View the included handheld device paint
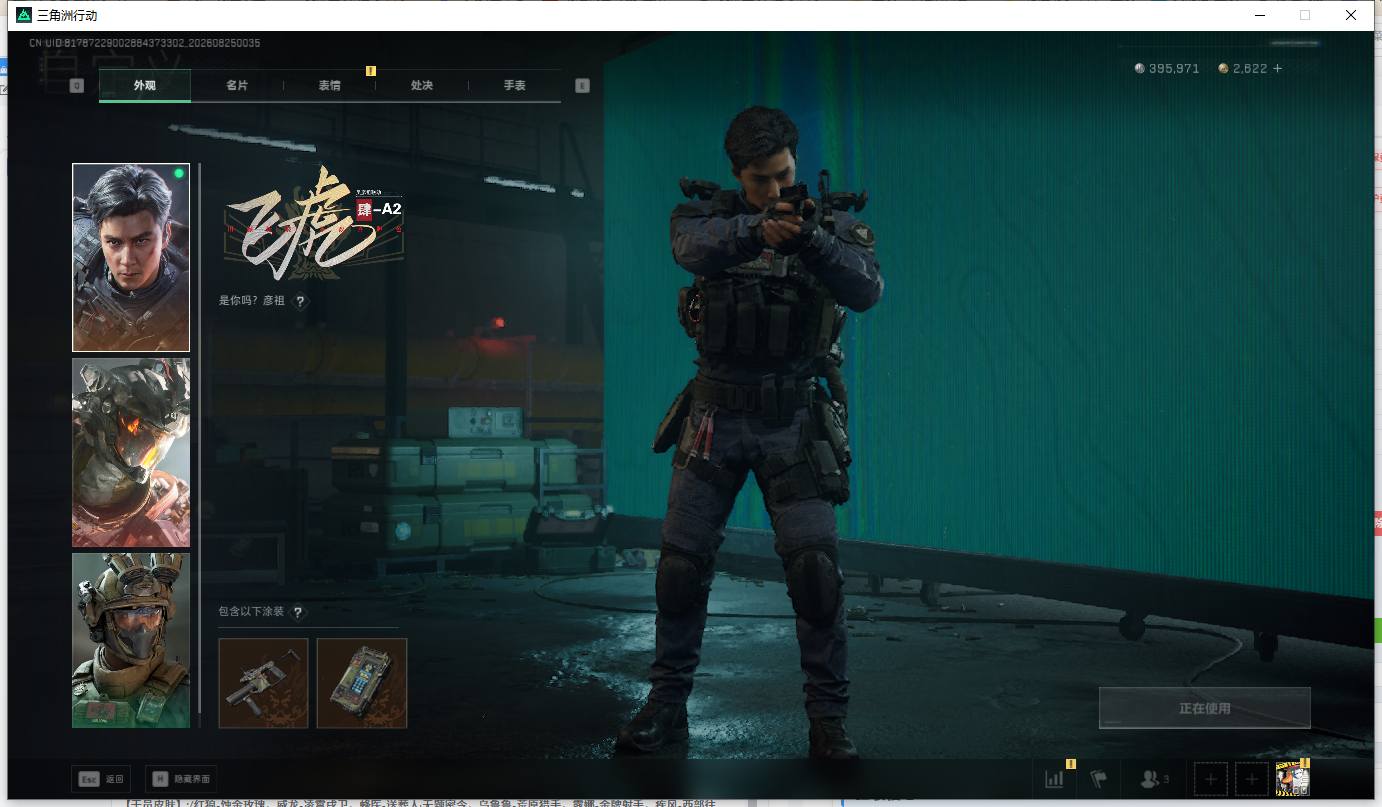The width and height of the screenshot is (1382, 807). (362, 683)
